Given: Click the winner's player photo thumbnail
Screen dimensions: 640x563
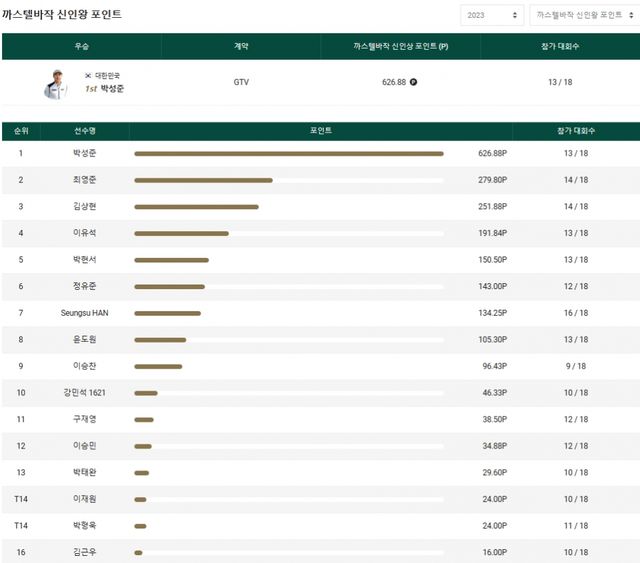Looking at the screenshot, I should [x=55, y=84].
